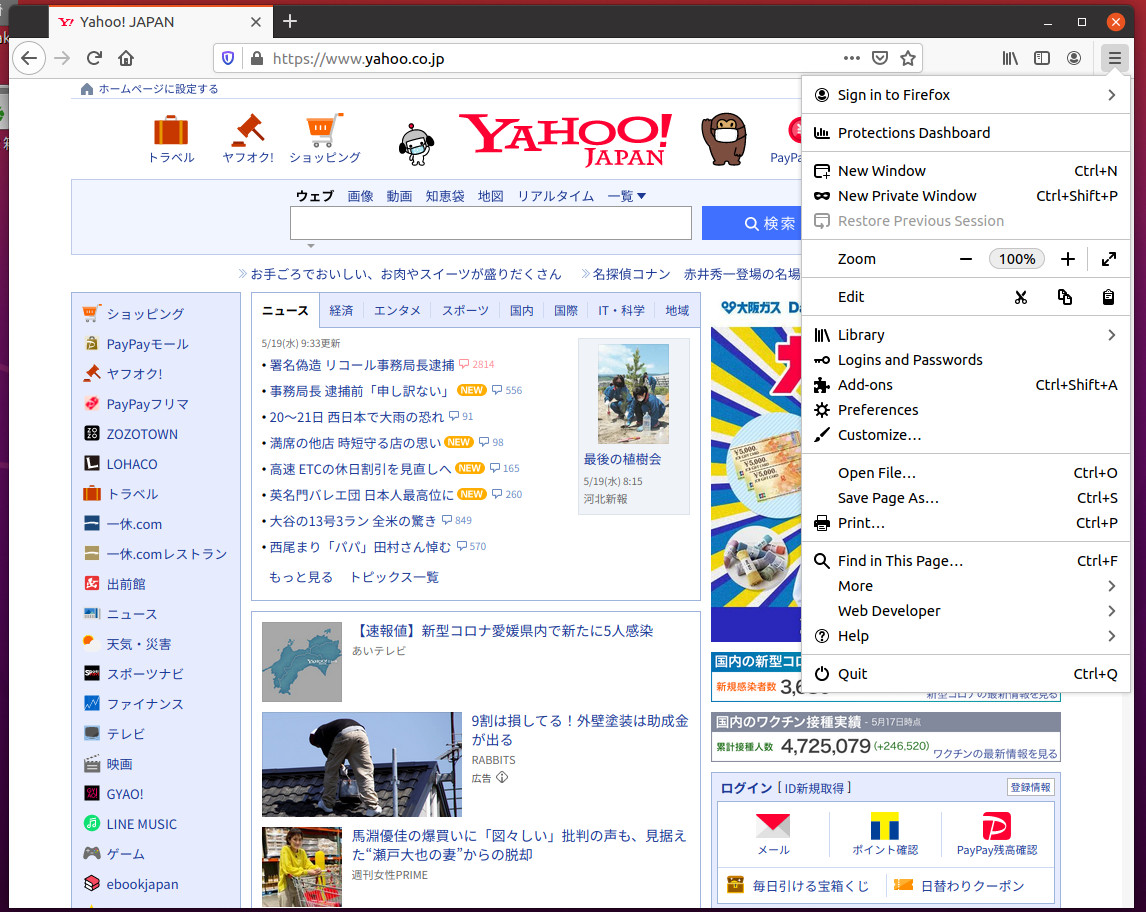The height and width of the screenshot is (912, 1146).
Task: Open Add-ons from the menu
Action: (966, 385)
